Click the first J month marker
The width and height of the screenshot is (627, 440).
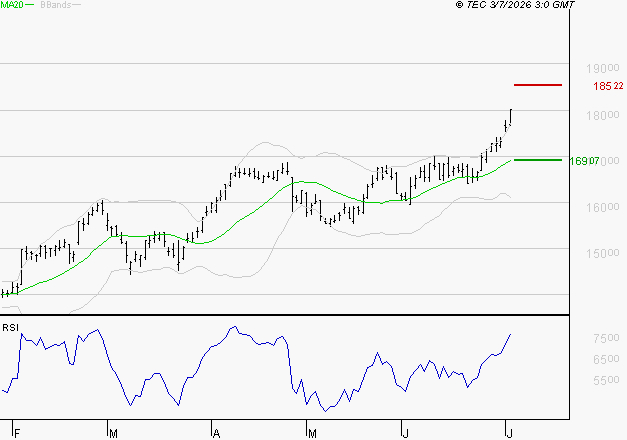coord(405,433)
